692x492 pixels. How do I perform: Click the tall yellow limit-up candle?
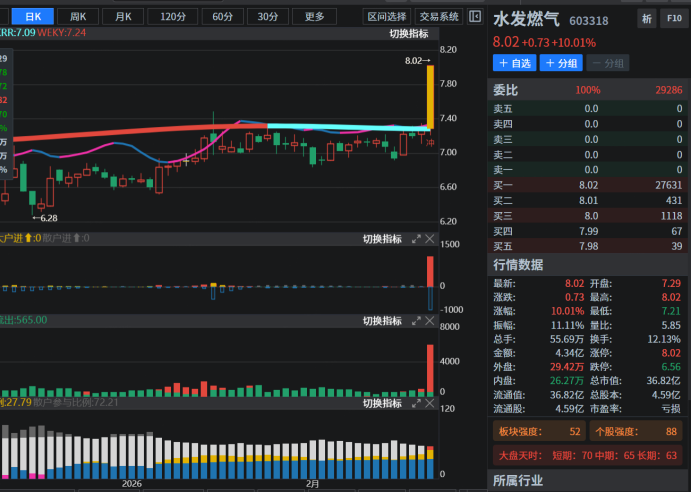click(430, 97)
